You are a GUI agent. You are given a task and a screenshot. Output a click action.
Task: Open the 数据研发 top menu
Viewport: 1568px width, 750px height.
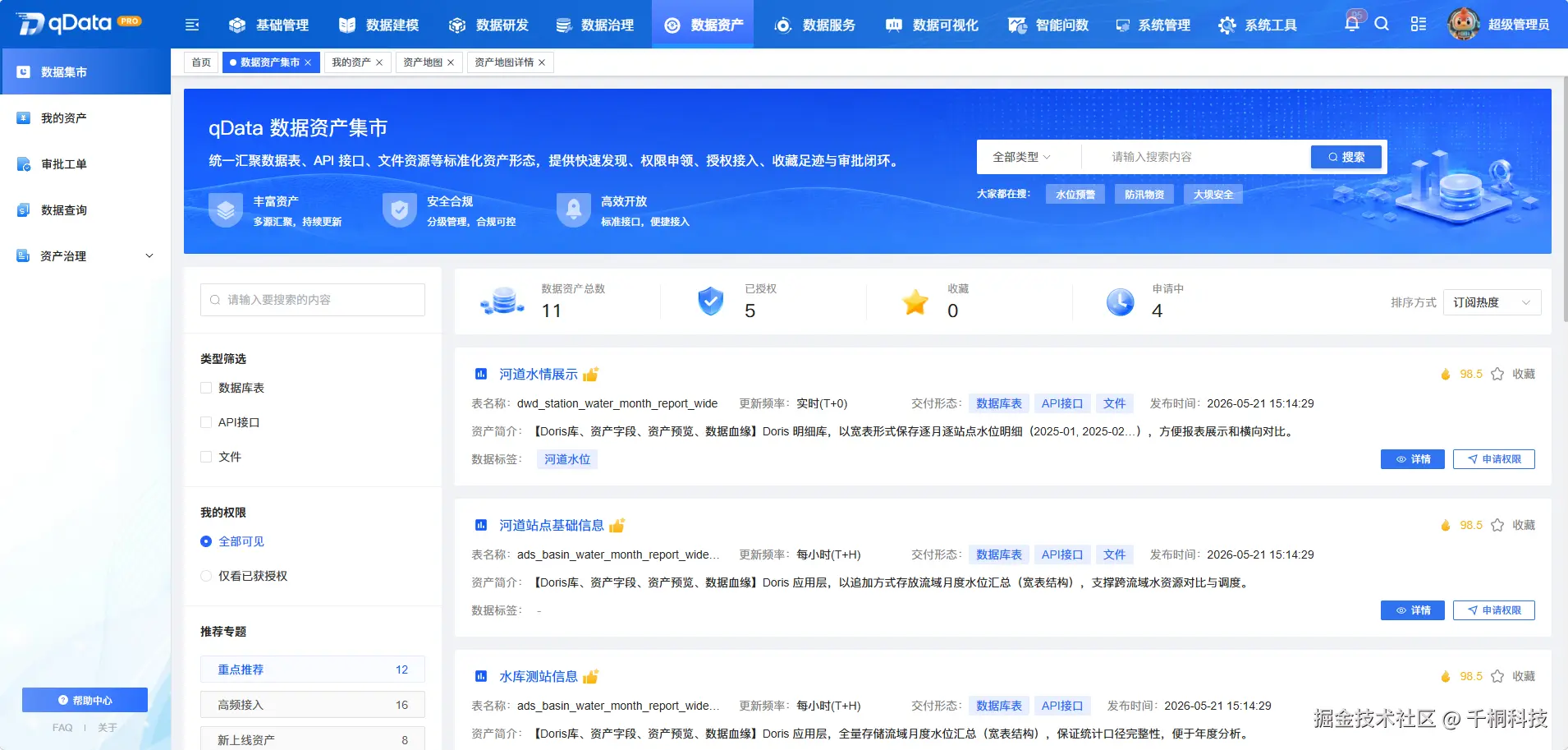pos(489,25)
